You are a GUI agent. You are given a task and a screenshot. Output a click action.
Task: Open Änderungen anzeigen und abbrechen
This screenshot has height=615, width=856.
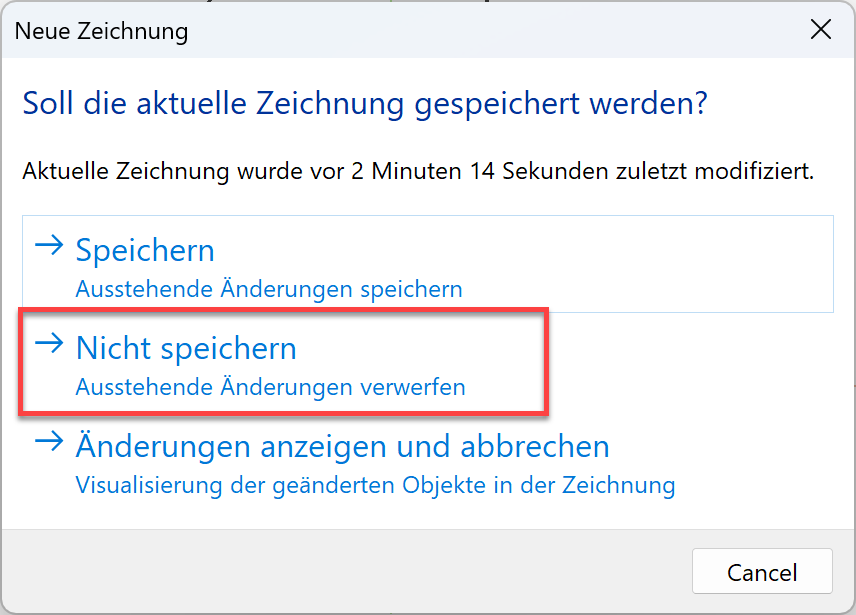pyautogui.click(x=342, y=446)
